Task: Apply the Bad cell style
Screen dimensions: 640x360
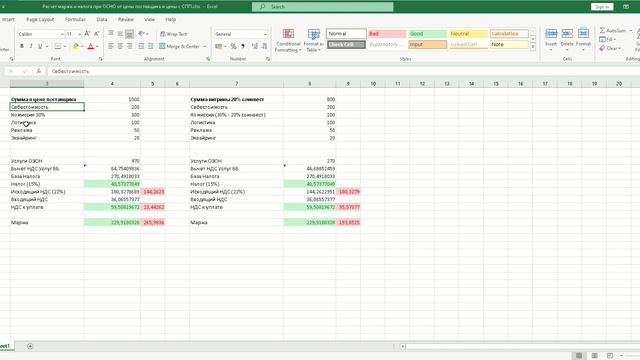Action: (387, 33)
